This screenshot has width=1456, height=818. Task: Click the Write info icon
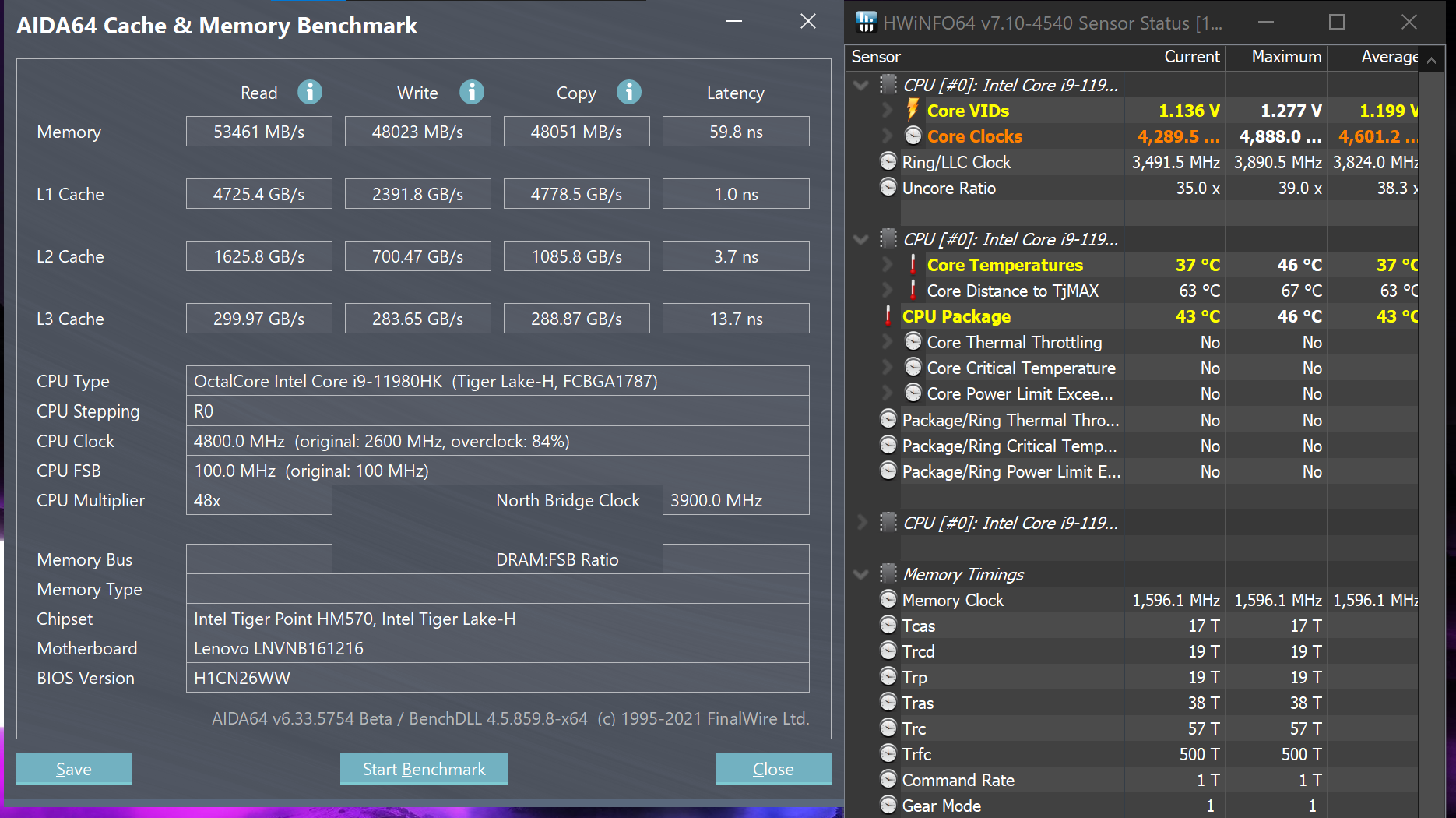[x=472, y=93]
